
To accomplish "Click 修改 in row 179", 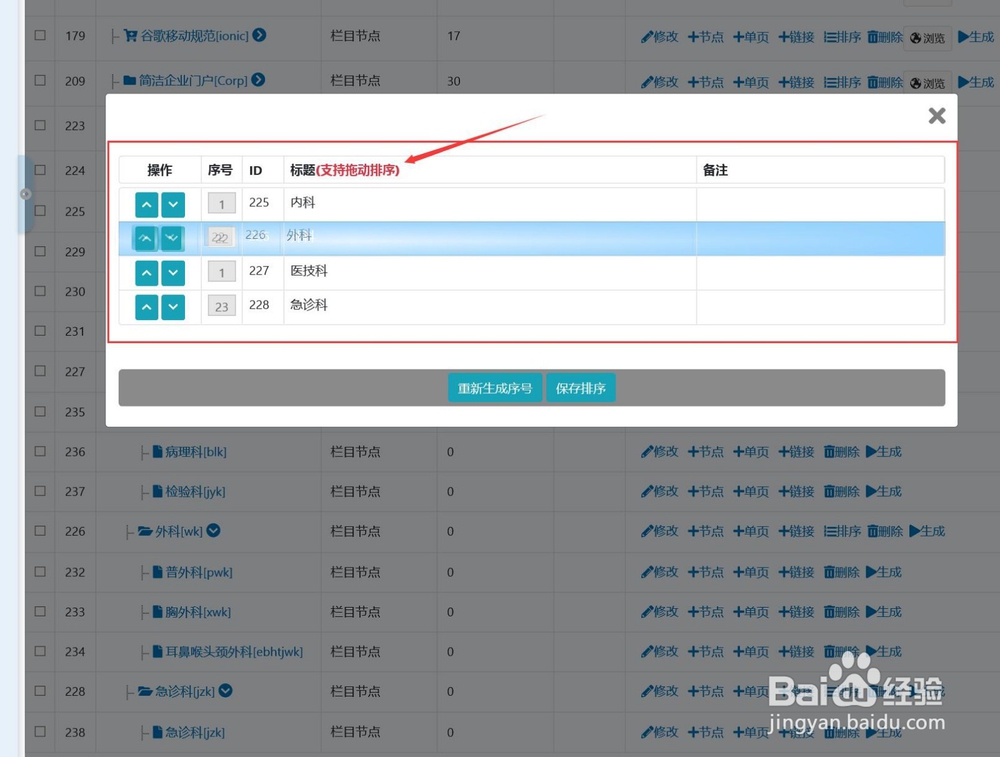I will point(659,37).
